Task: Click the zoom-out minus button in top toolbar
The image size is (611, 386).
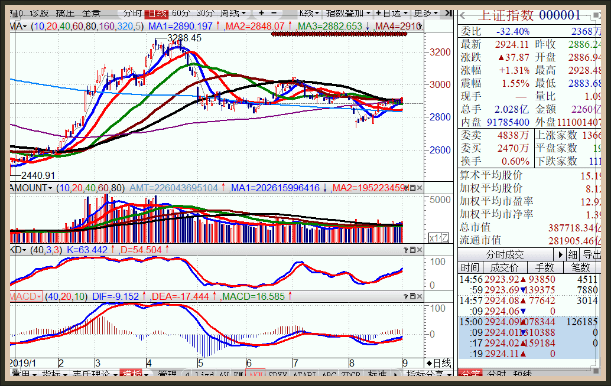Action: (274, 13)
